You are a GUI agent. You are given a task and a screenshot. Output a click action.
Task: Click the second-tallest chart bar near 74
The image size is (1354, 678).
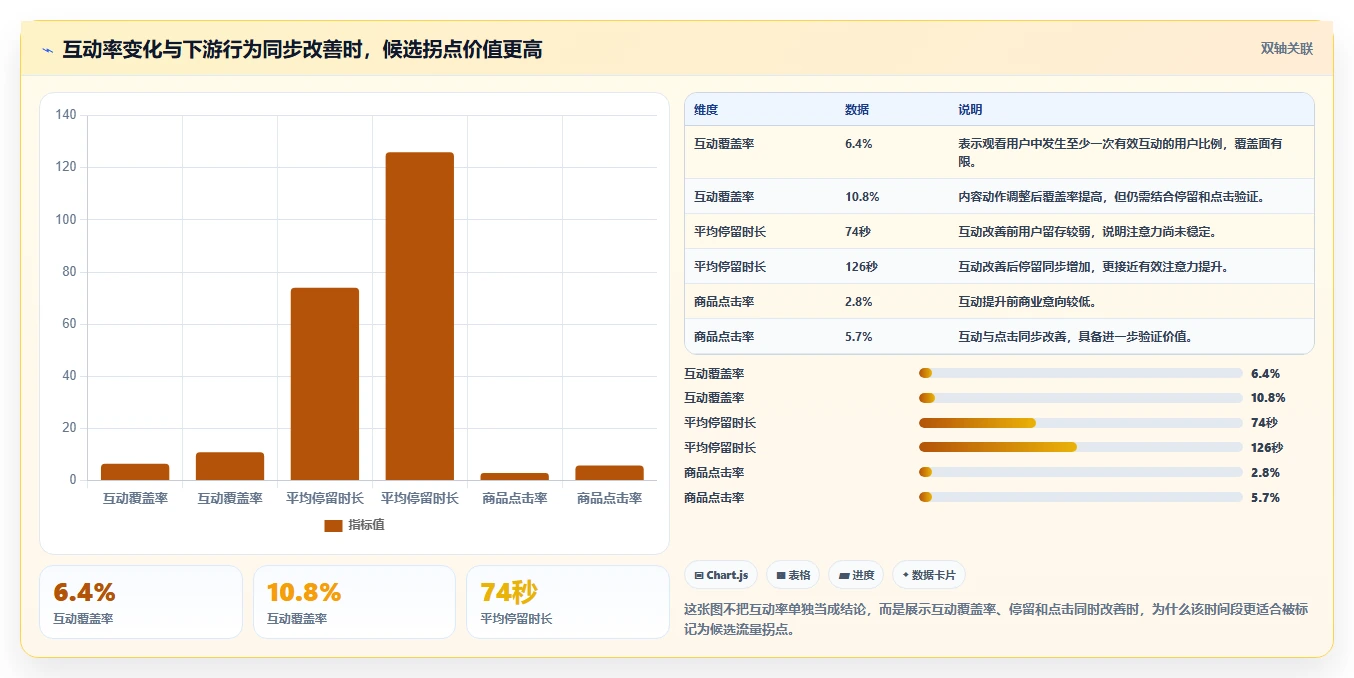[325, 384]
